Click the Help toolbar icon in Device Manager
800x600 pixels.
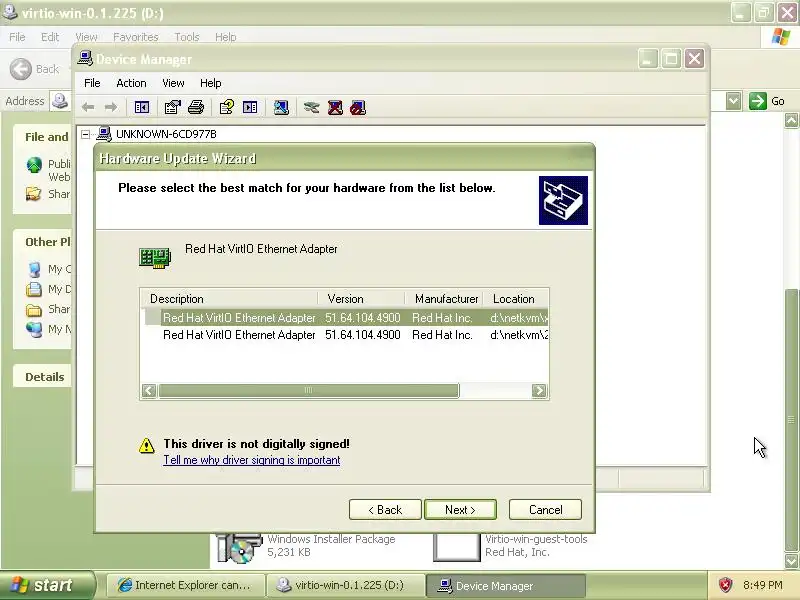[x=227, y=107]
